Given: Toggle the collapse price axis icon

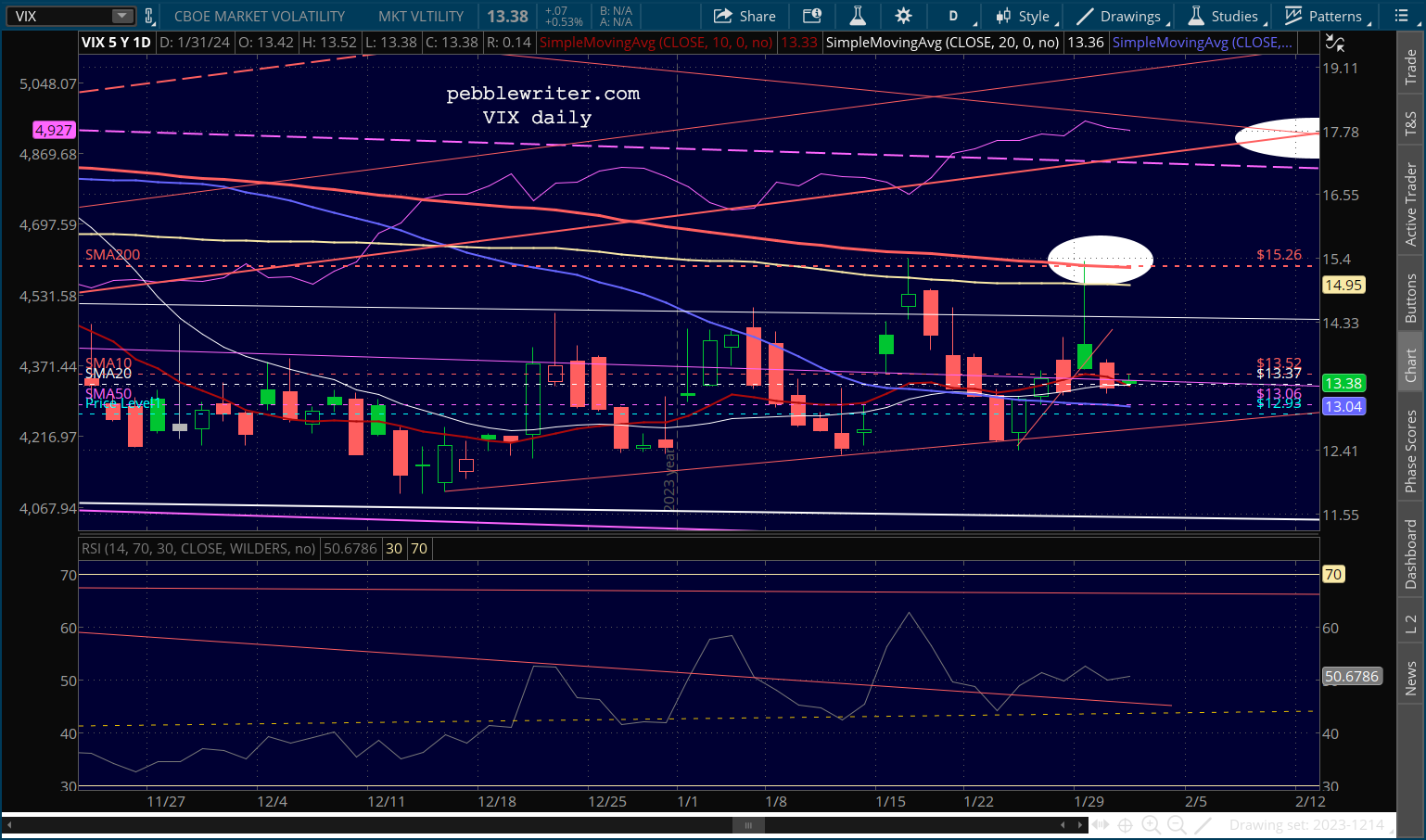Looking at the screenshot, I should tap(1334, 43).
